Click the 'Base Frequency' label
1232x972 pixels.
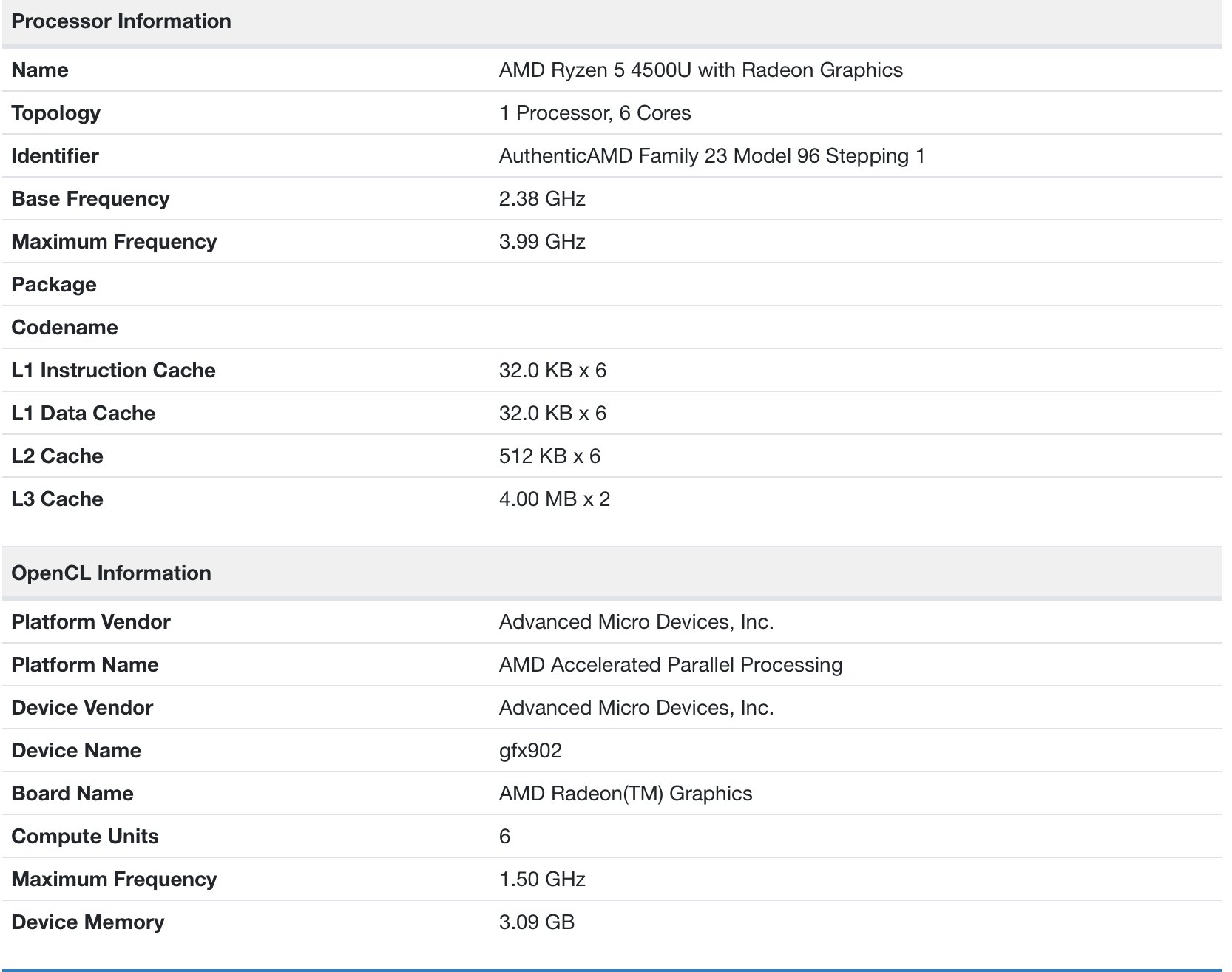tap(90, 199)
